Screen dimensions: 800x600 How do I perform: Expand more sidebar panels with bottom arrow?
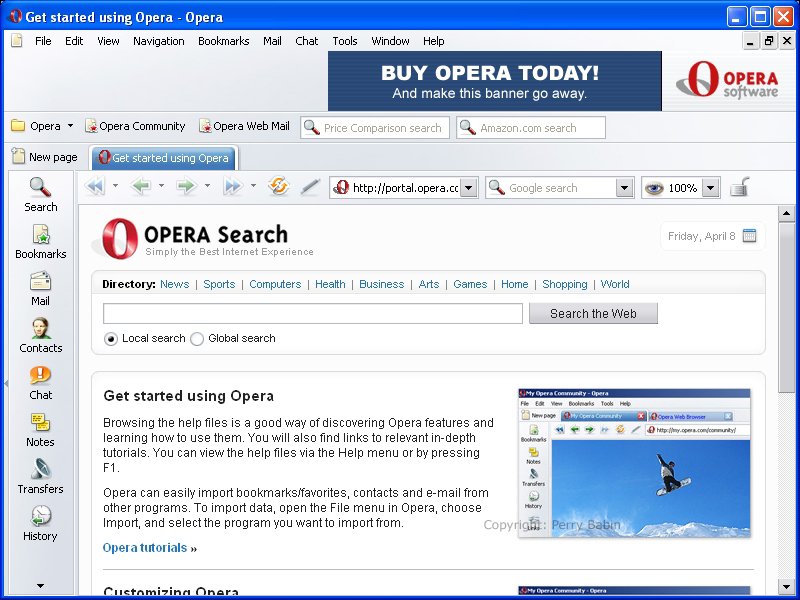40,586
